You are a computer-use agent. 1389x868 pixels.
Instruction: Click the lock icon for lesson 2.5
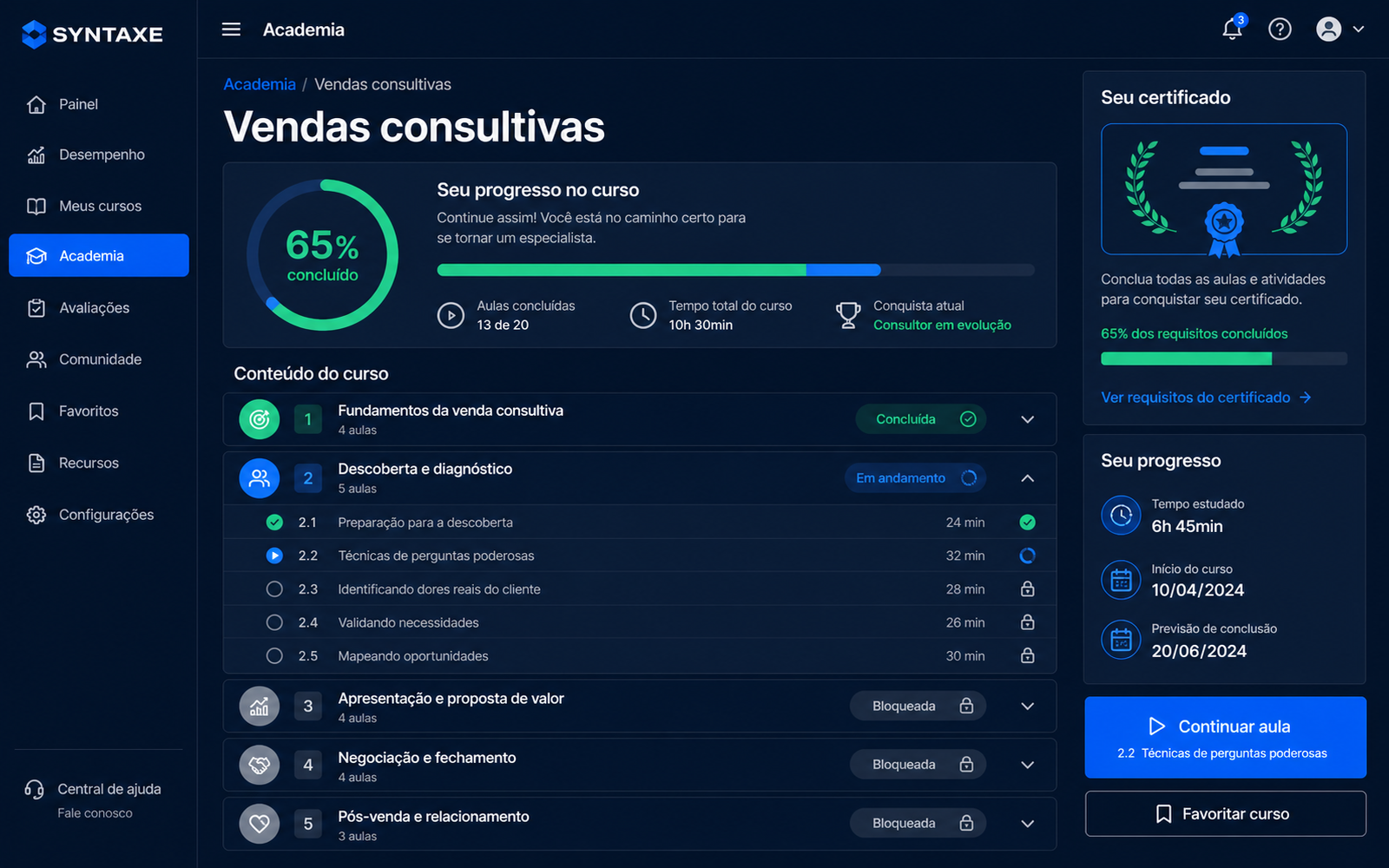pyautogui.click(x=1027, y=655)
